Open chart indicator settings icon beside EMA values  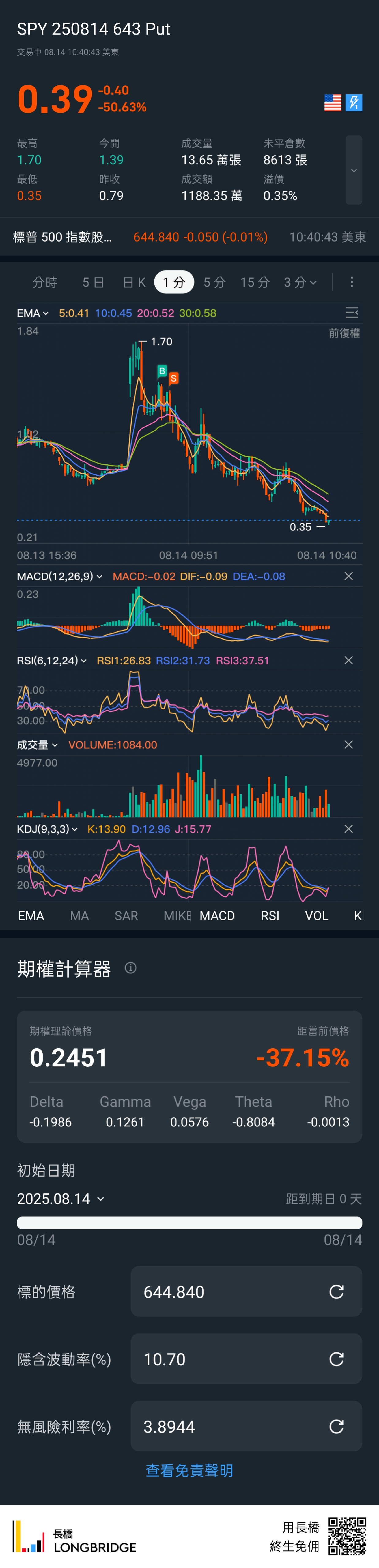(352, 313)
